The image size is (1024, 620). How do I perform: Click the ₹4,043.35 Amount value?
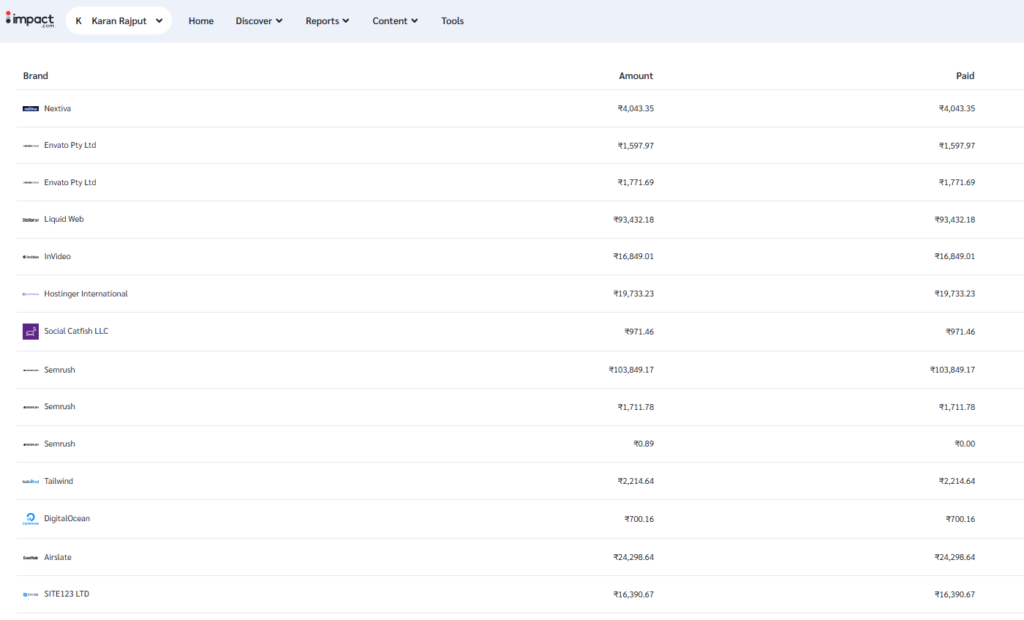pyautogui.click(x=635, y=108)
